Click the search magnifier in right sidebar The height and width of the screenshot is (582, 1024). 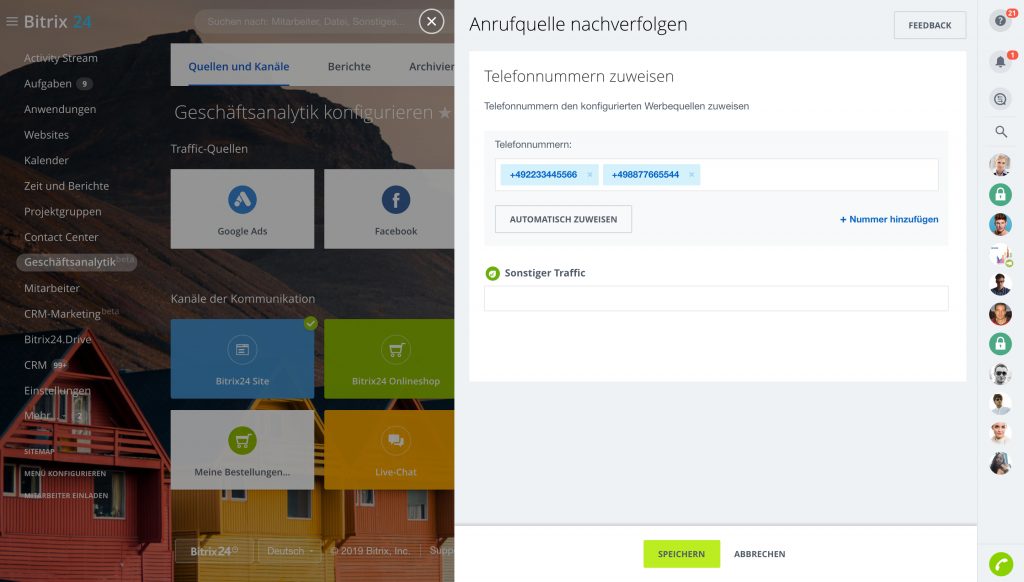coord(1000,132)
